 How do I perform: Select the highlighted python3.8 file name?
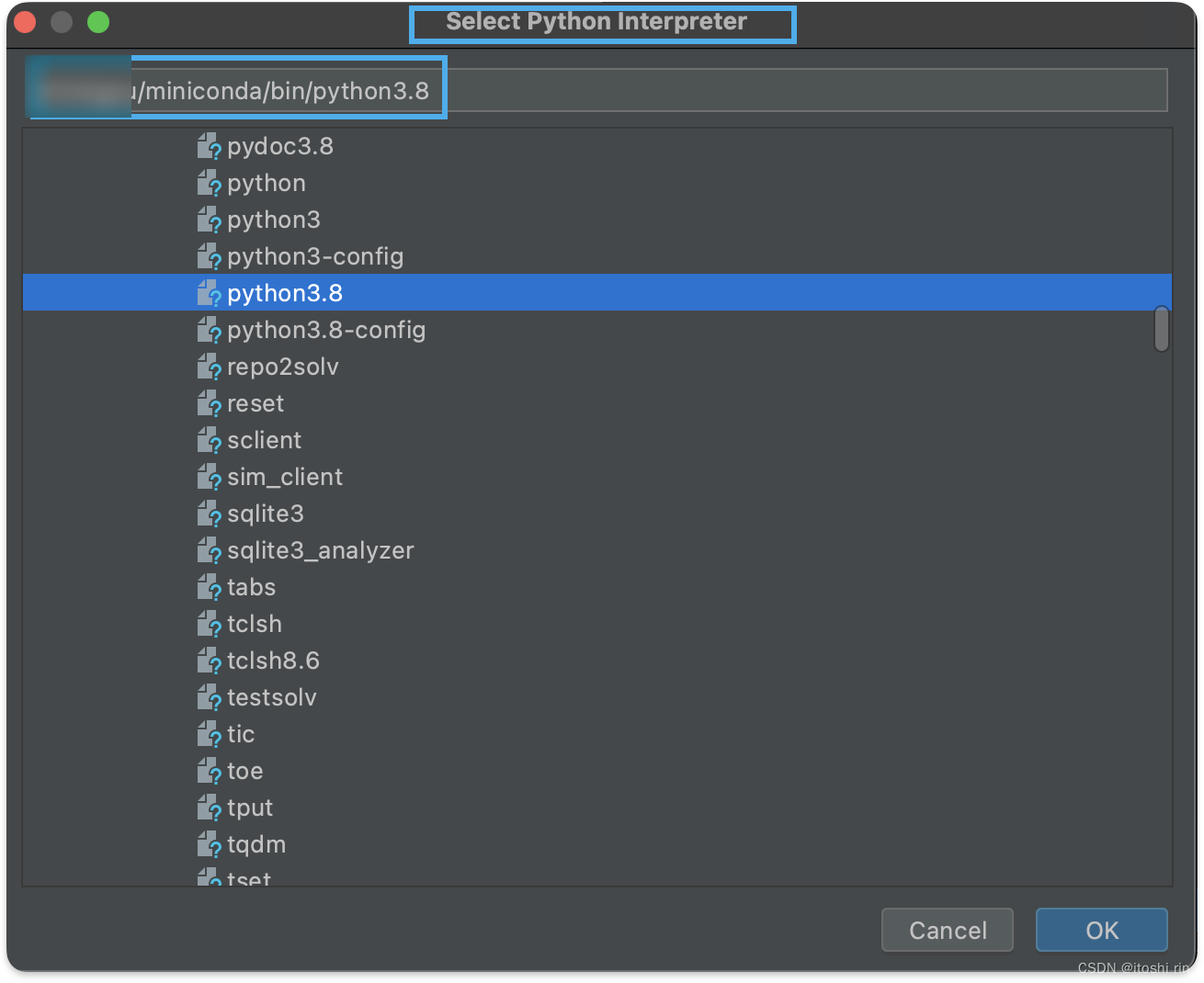click(x=285, y=294)
